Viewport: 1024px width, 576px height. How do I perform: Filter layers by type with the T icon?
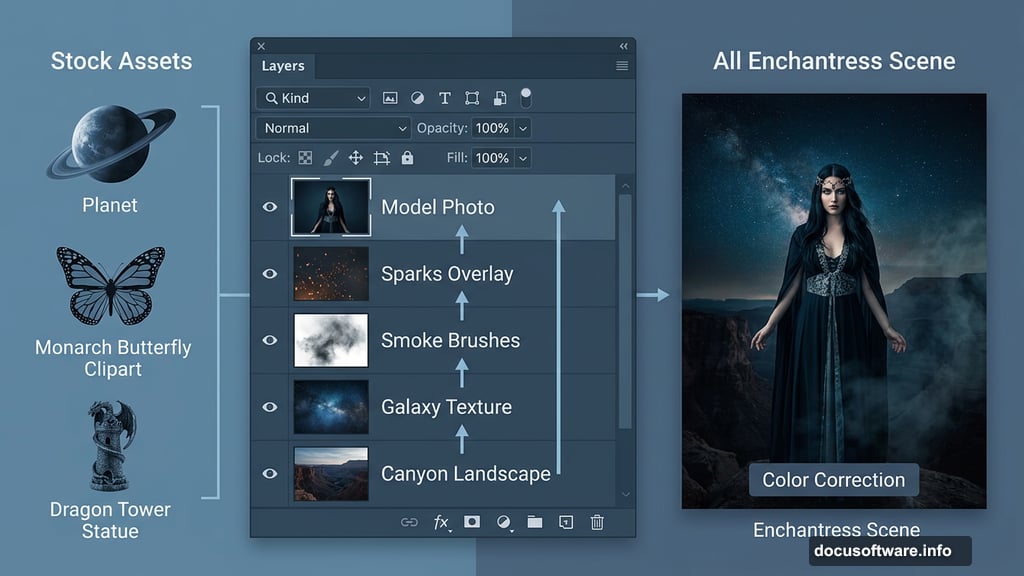444,97
